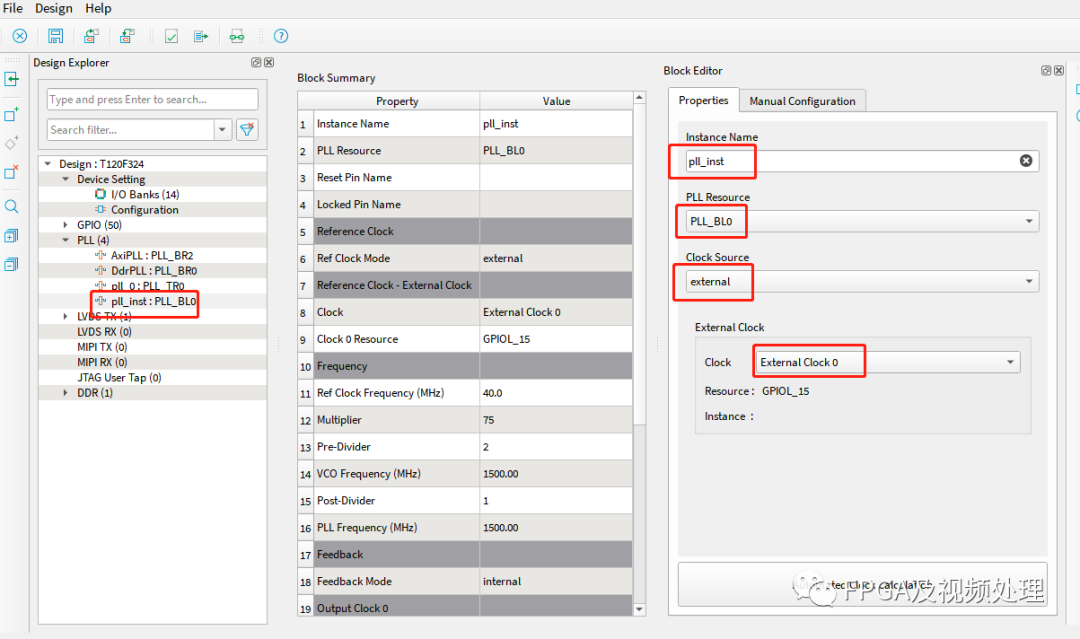This screenshot has width=1080, height=639.
Task: Select MIPI TX (0) in tree
Action: (102, 347)
